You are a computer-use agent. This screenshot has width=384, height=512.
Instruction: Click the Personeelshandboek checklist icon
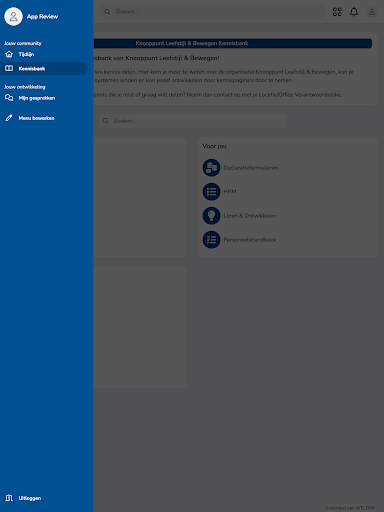click(x=211, y=240)
